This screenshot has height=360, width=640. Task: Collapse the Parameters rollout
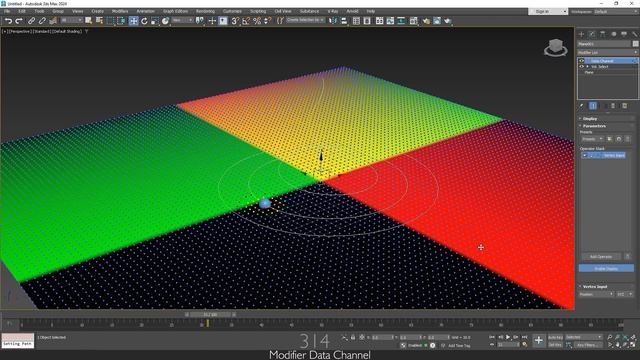point(606,126)
